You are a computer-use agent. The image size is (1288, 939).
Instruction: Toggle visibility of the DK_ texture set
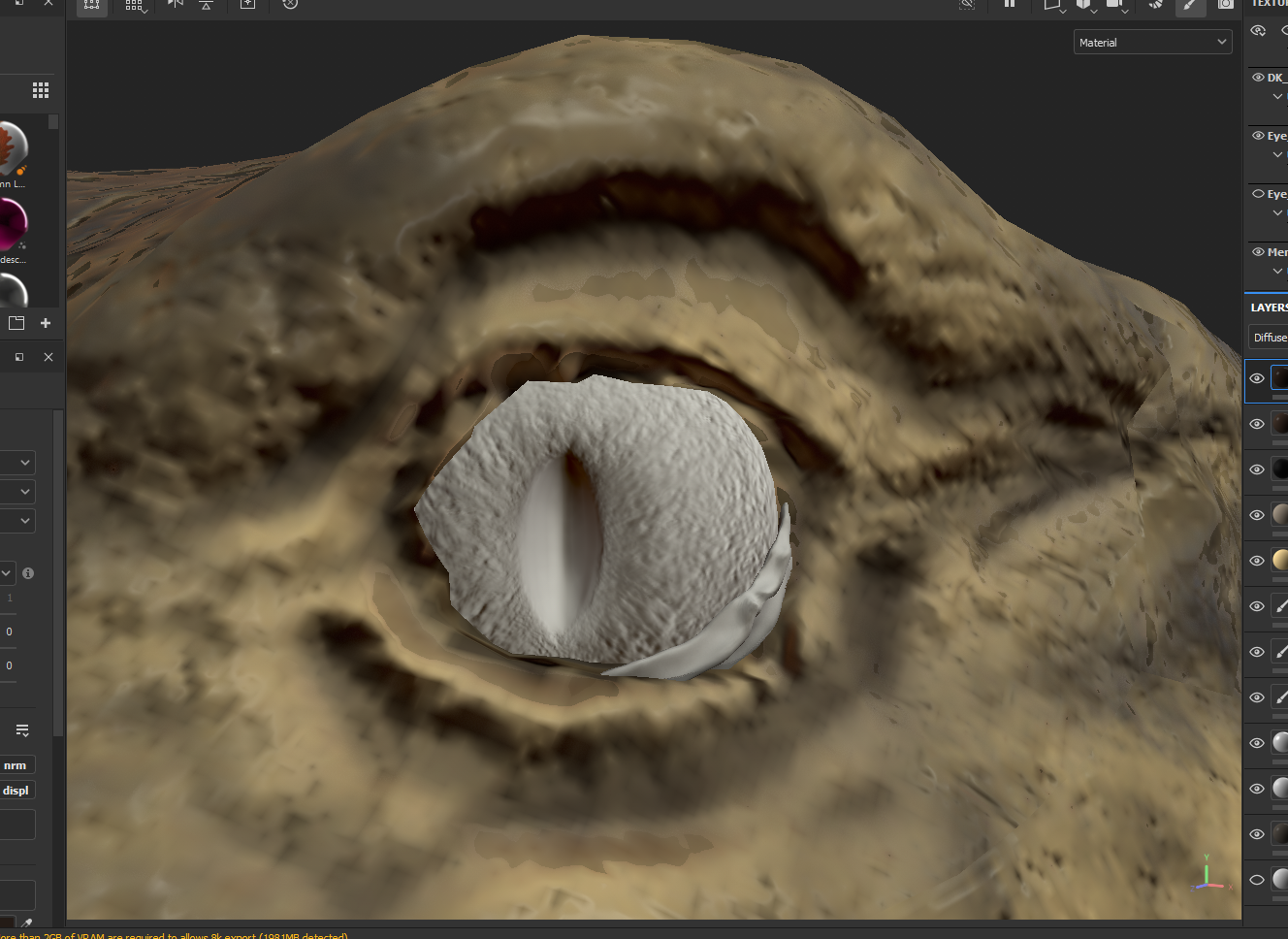coord(1258,78)
